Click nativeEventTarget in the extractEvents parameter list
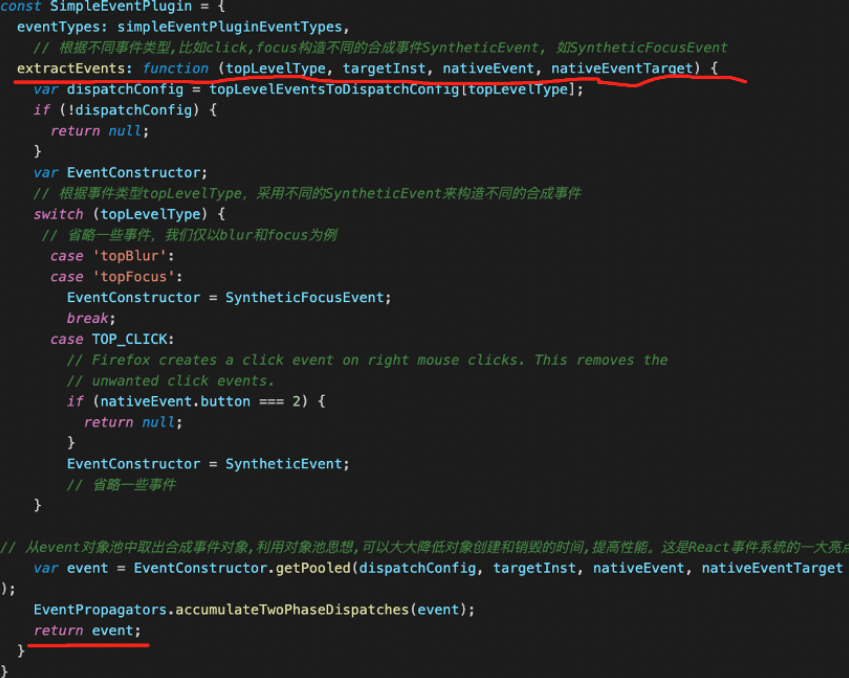849x678 pixels. [622, 69]
